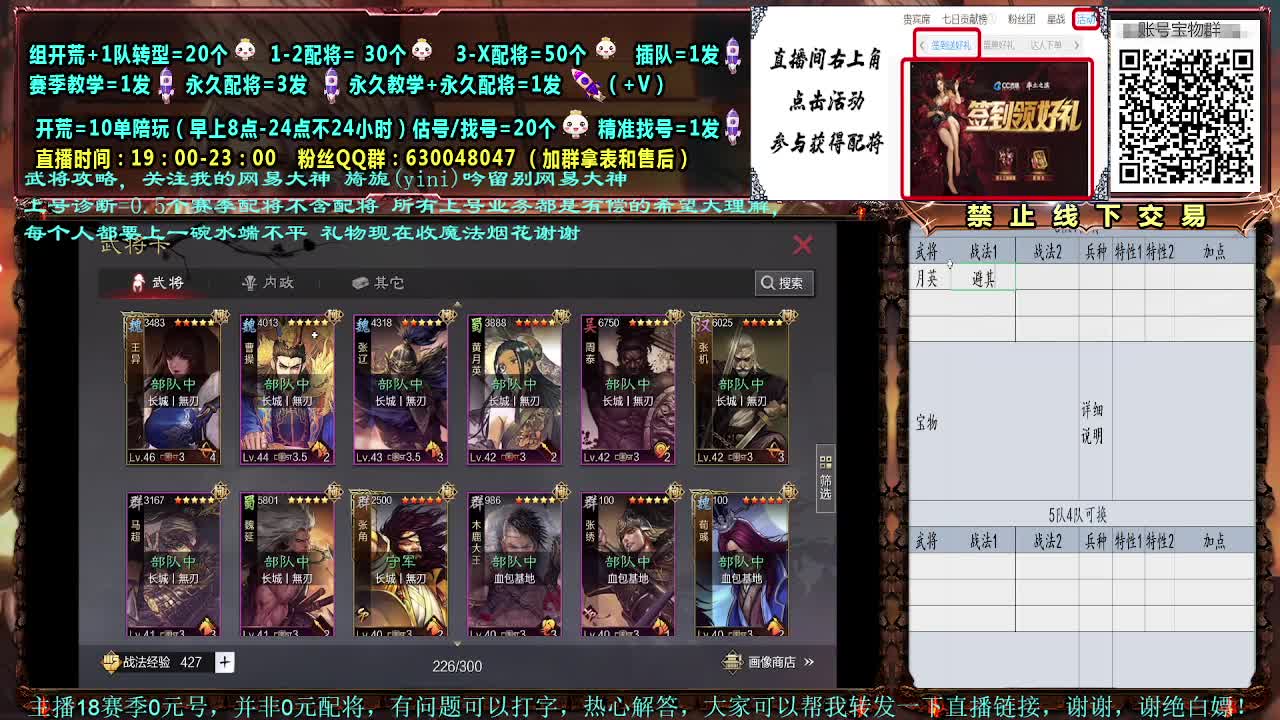Click the upper table's 特性1 column header

[x=1128, y=252]
